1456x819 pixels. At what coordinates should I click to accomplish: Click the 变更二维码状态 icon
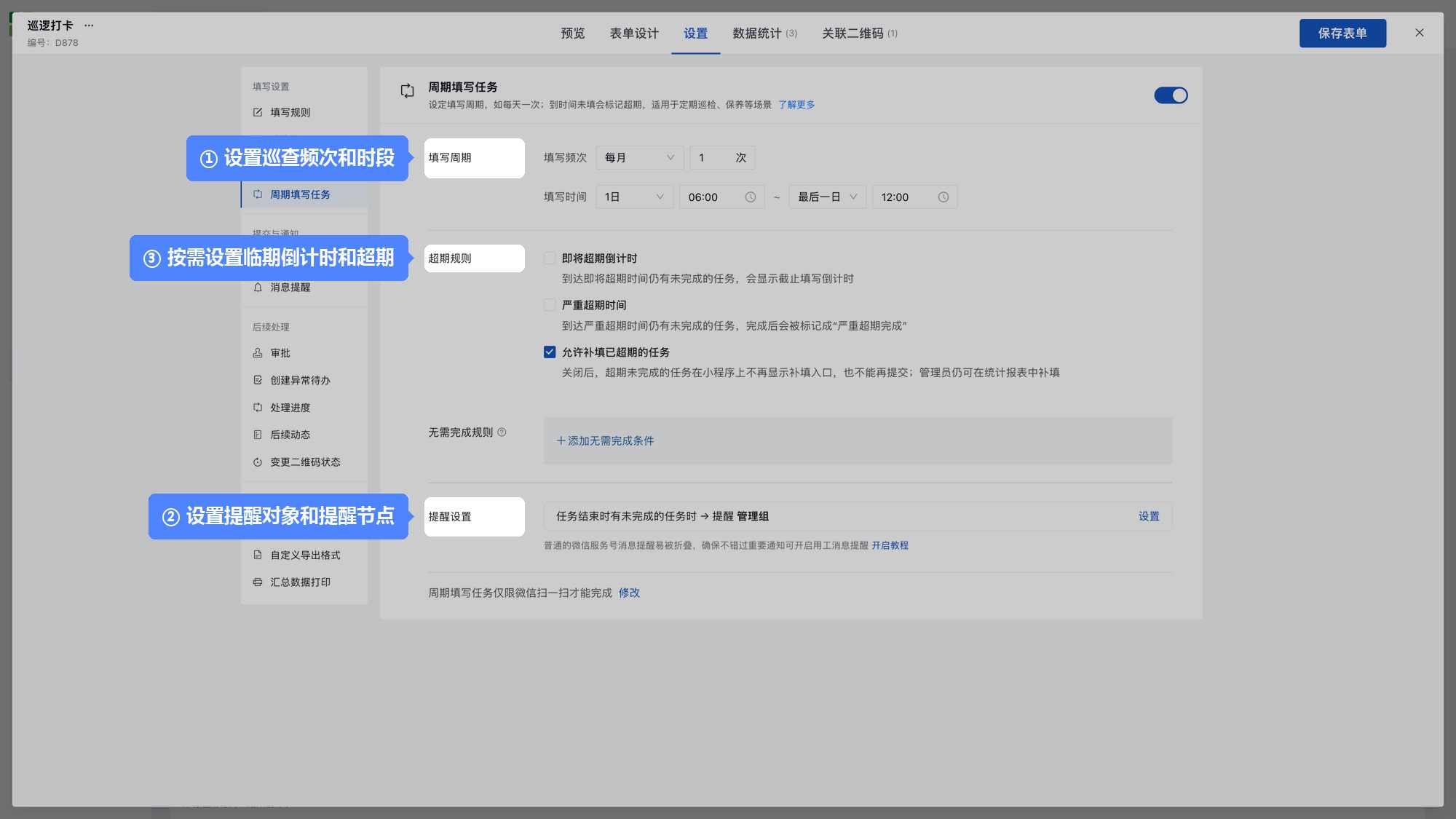pos(258,462)
